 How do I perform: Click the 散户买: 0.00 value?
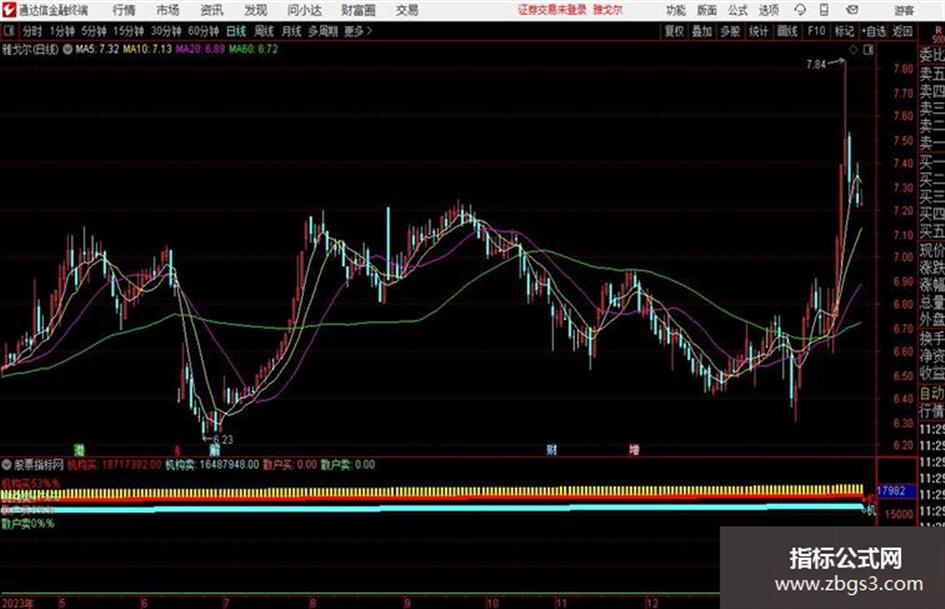coord(290,465)
